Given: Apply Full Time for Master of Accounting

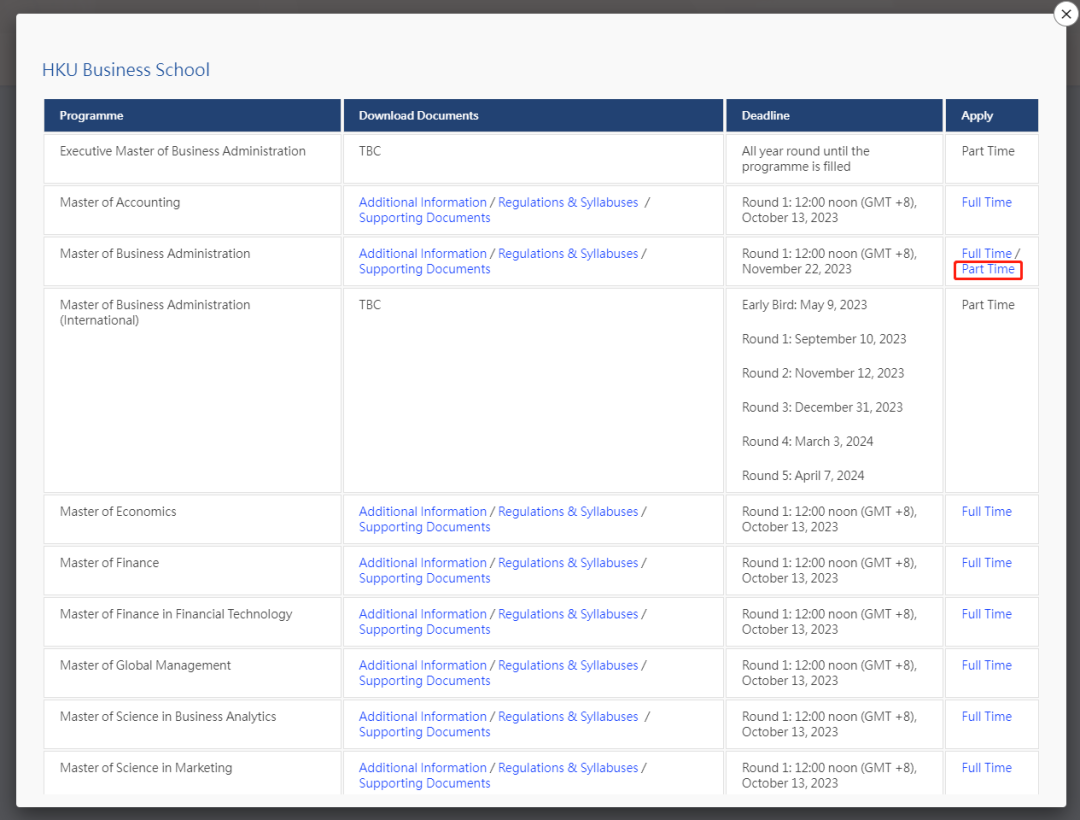Looking at the screenshot, I should 986,202.
